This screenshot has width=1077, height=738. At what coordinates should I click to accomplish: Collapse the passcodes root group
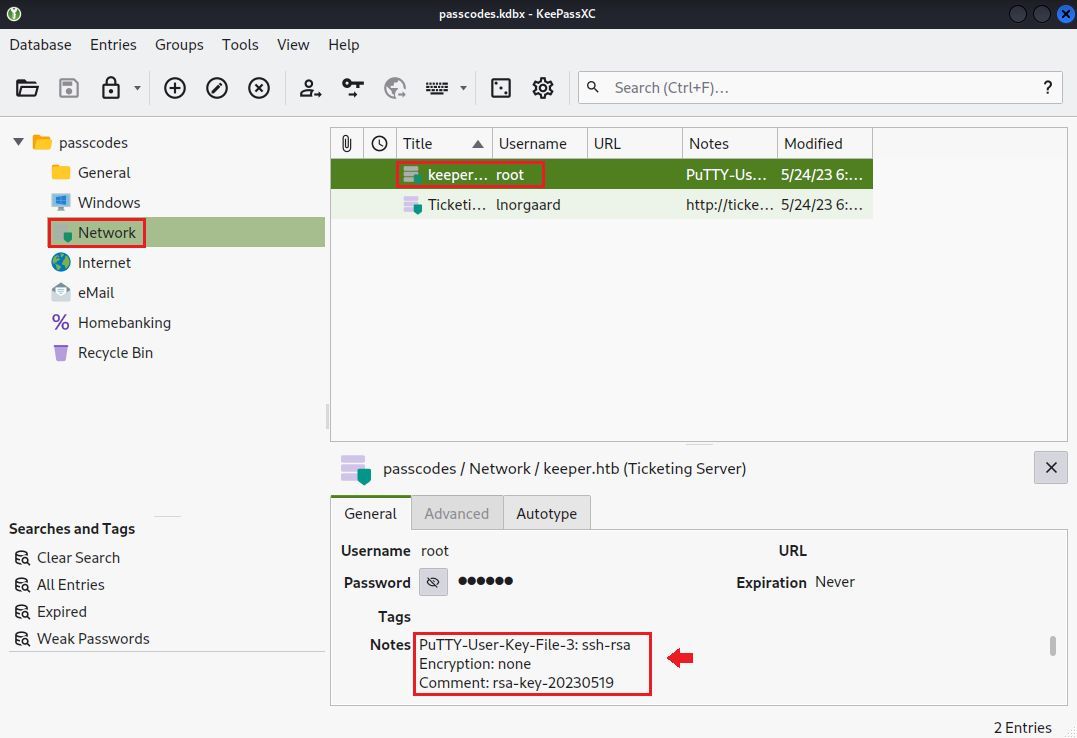point(19,142)
